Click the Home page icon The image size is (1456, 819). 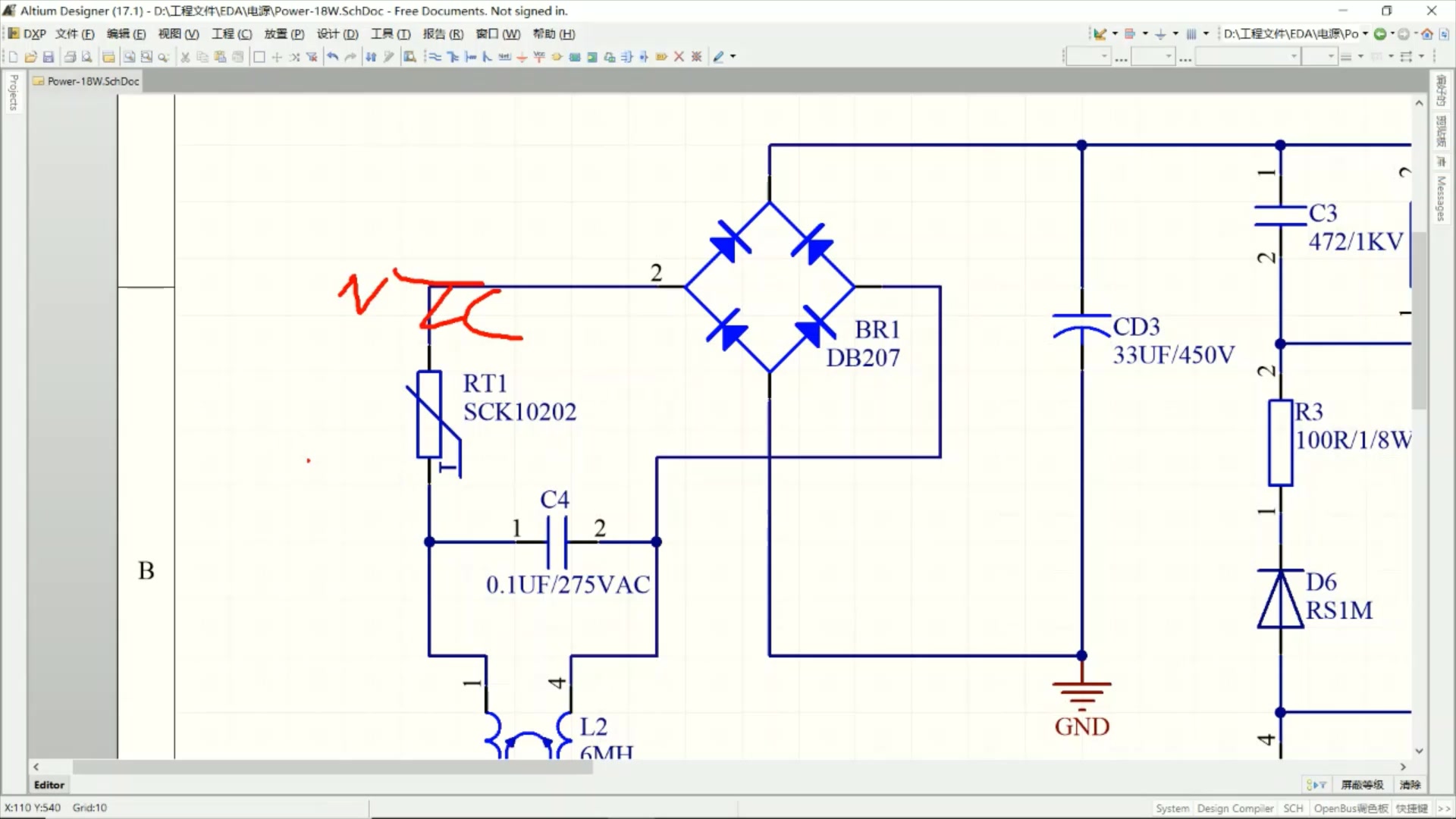point(1427,34)
